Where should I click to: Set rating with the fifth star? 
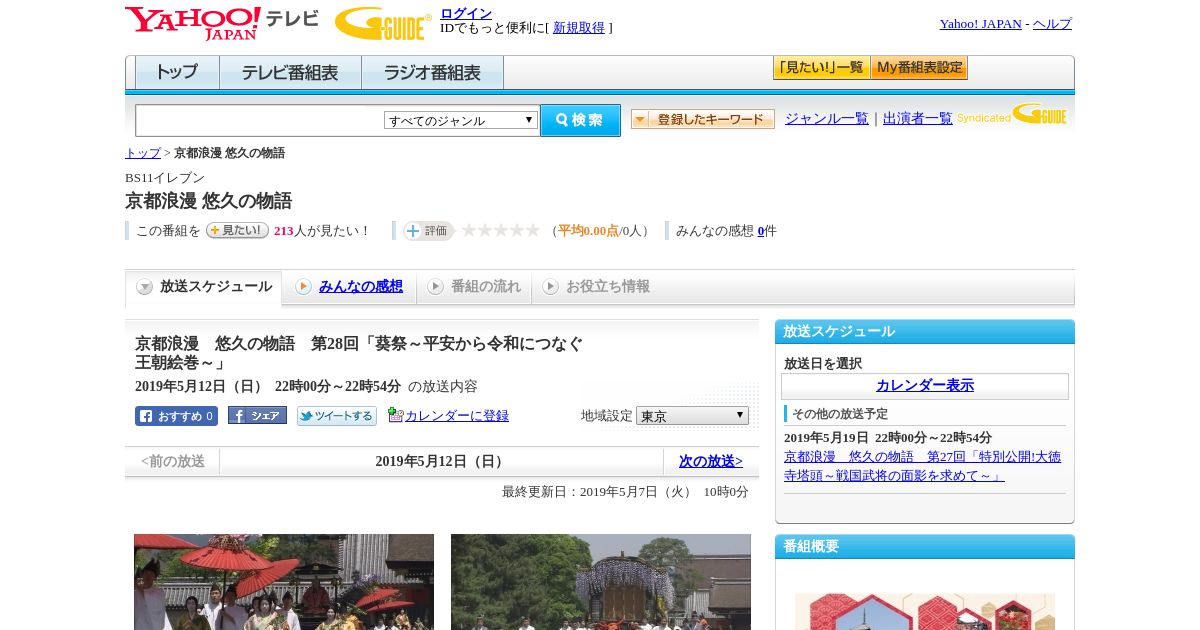(x=533, y=230)
